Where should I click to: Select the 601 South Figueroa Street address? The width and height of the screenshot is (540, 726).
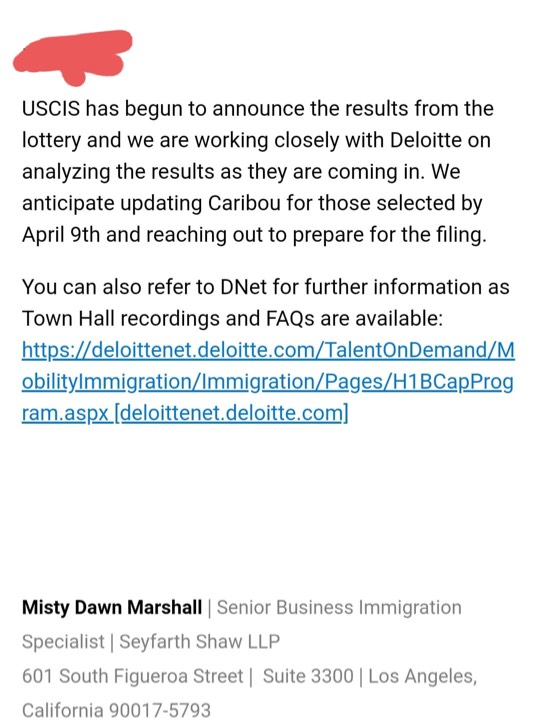[x=132, y=676]
